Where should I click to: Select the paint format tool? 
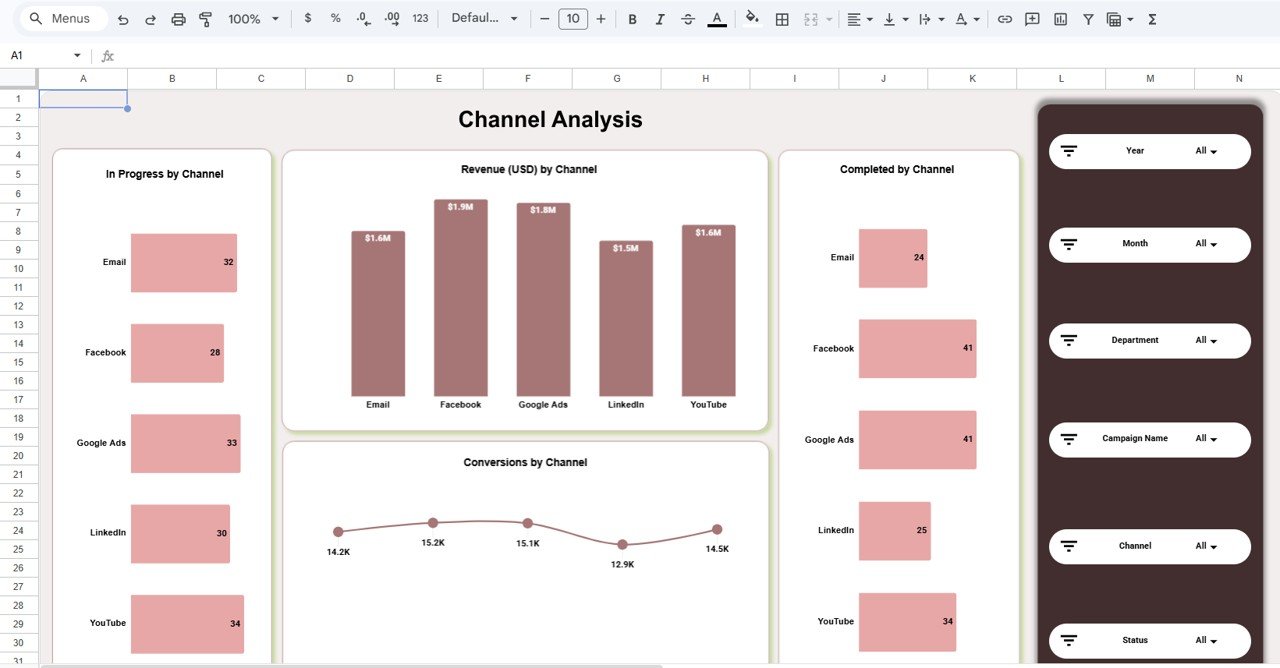206,18
